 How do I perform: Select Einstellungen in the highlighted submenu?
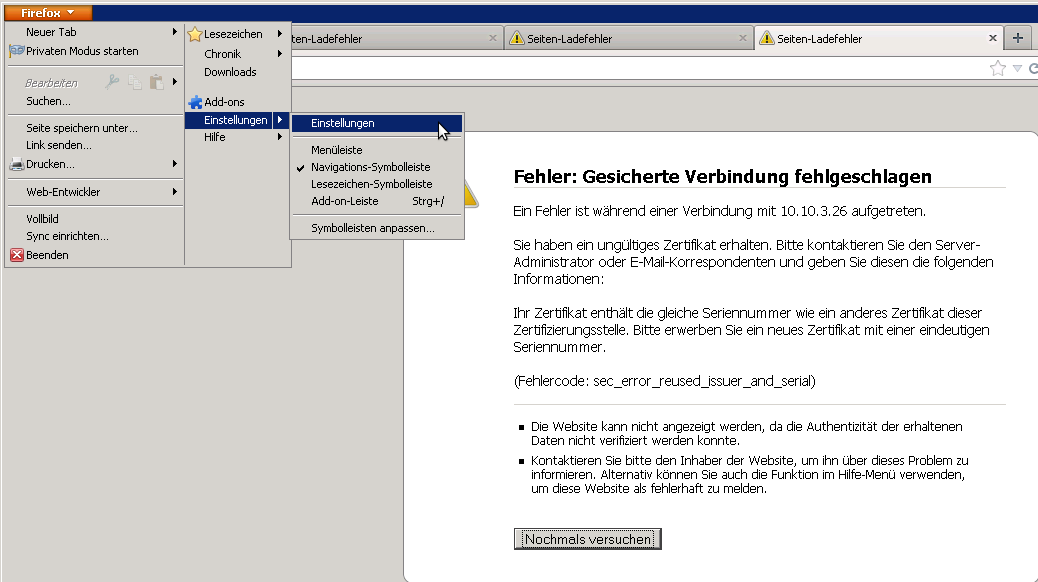coord(343,123)
